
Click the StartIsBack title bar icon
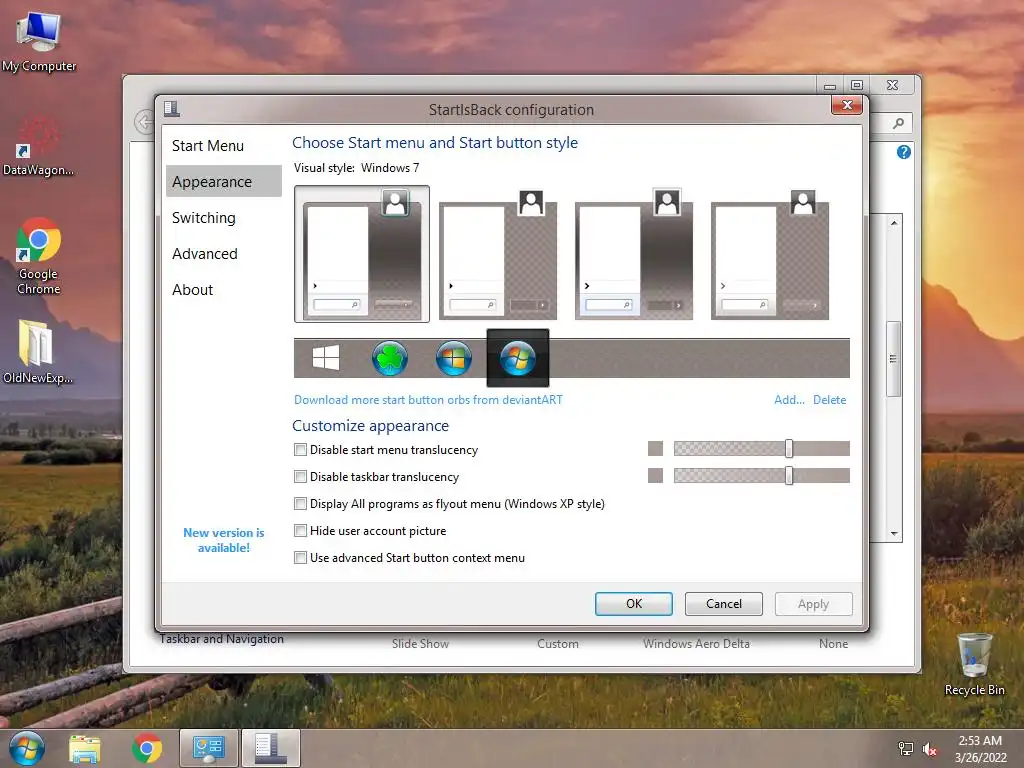click(x=172, y=108)
